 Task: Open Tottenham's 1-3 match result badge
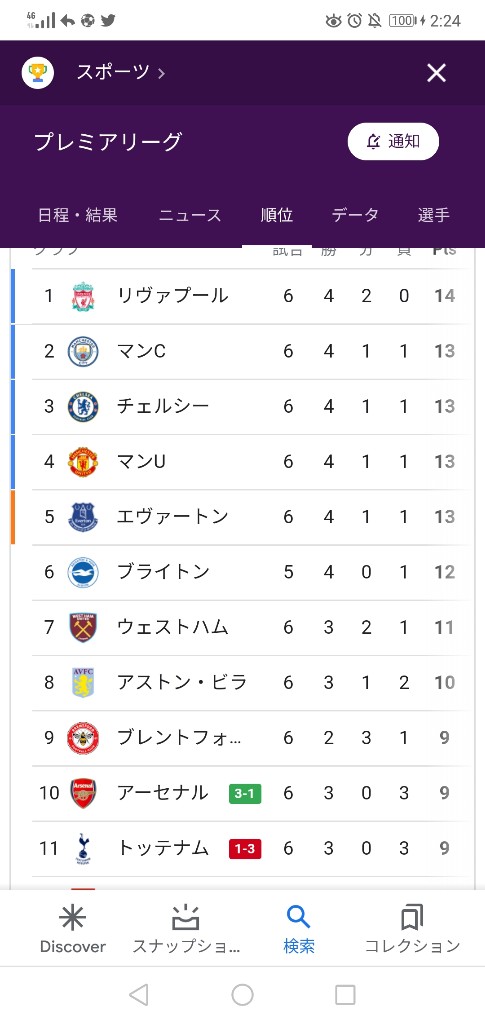click(x=245, y=849)
